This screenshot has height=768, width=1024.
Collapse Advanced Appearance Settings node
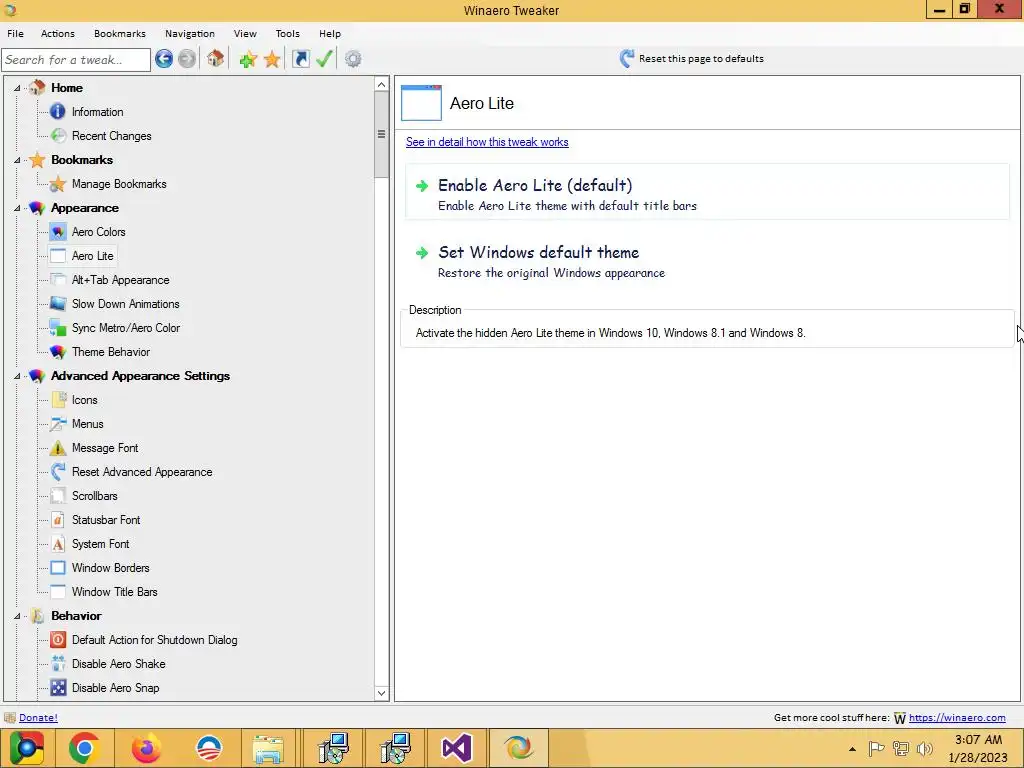click(x=17, y=376)
